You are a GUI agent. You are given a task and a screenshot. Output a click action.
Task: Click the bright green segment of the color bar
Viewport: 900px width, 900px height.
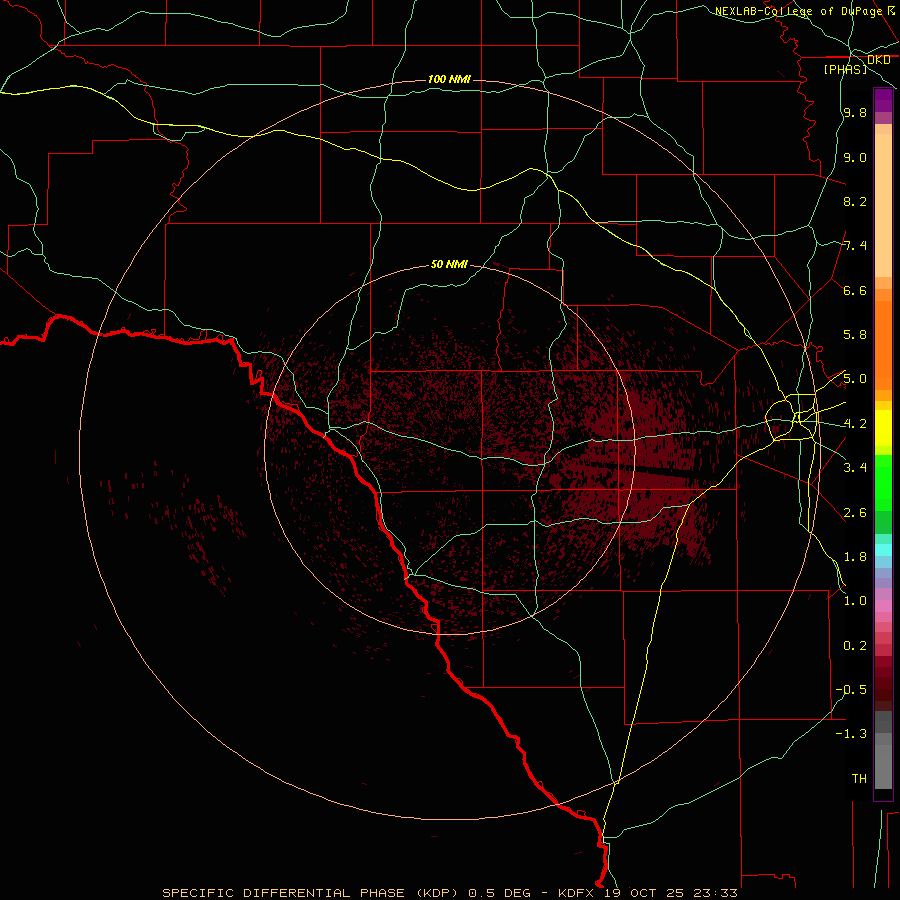(883, 483)
